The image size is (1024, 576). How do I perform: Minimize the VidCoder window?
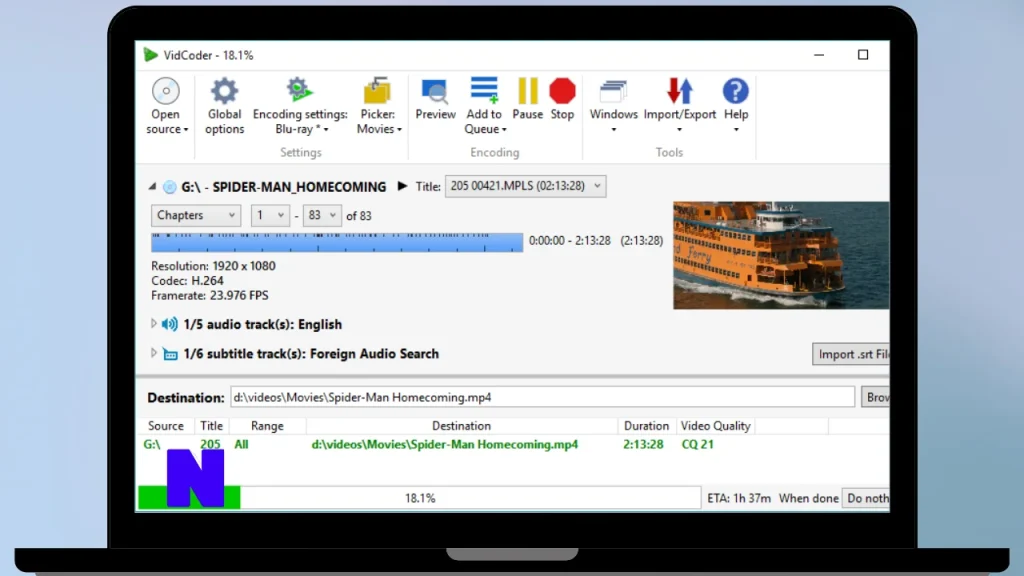tap(819, 55)
